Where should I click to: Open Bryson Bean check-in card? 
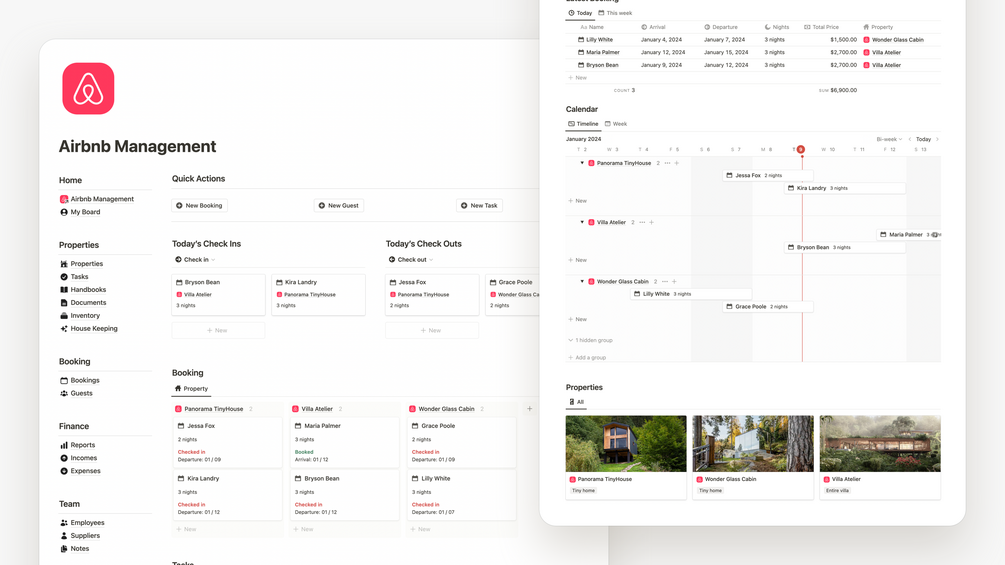[219, 295]
